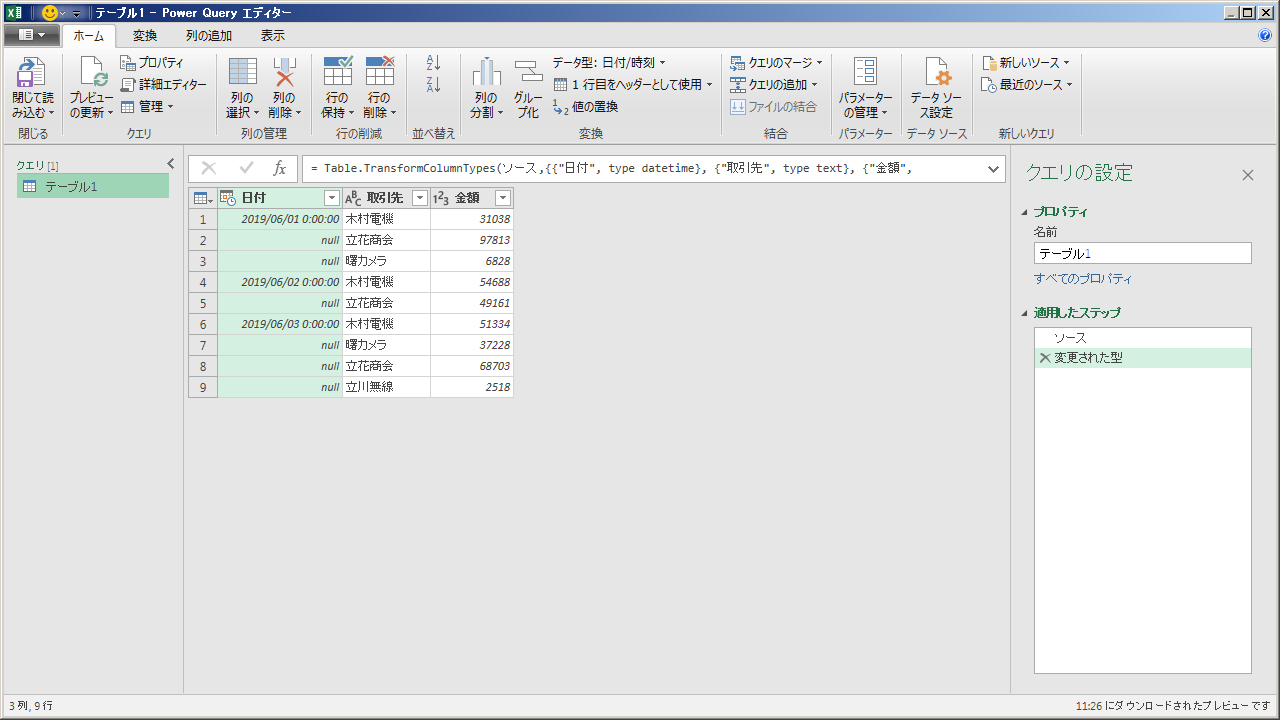Switch to Add Column (列の追加) tab

coord(209,36)
